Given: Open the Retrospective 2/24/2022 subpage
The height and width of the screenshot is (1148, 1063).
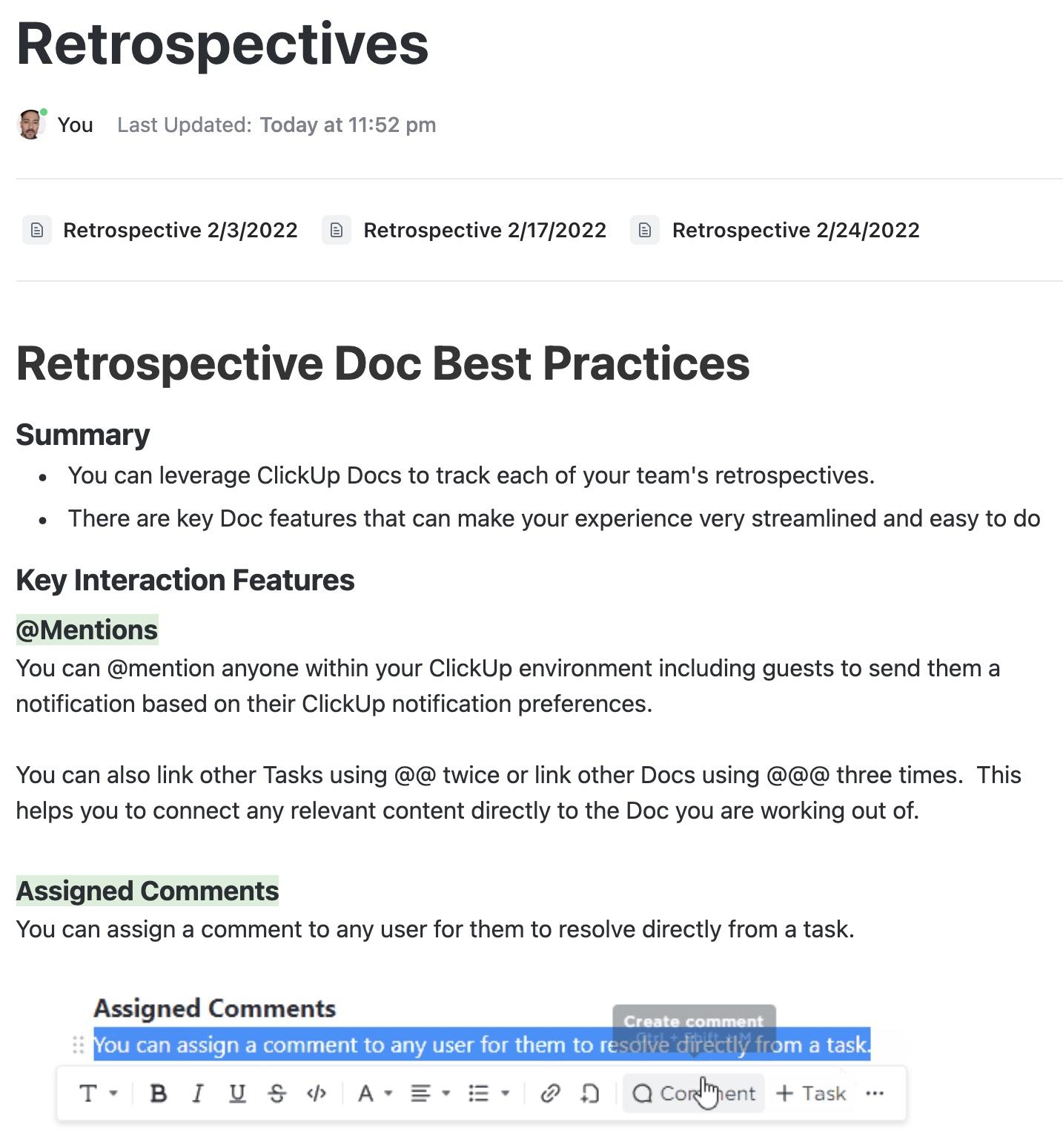Looking at the screenshot, I should pyautogui.click(x=795, y=230).
